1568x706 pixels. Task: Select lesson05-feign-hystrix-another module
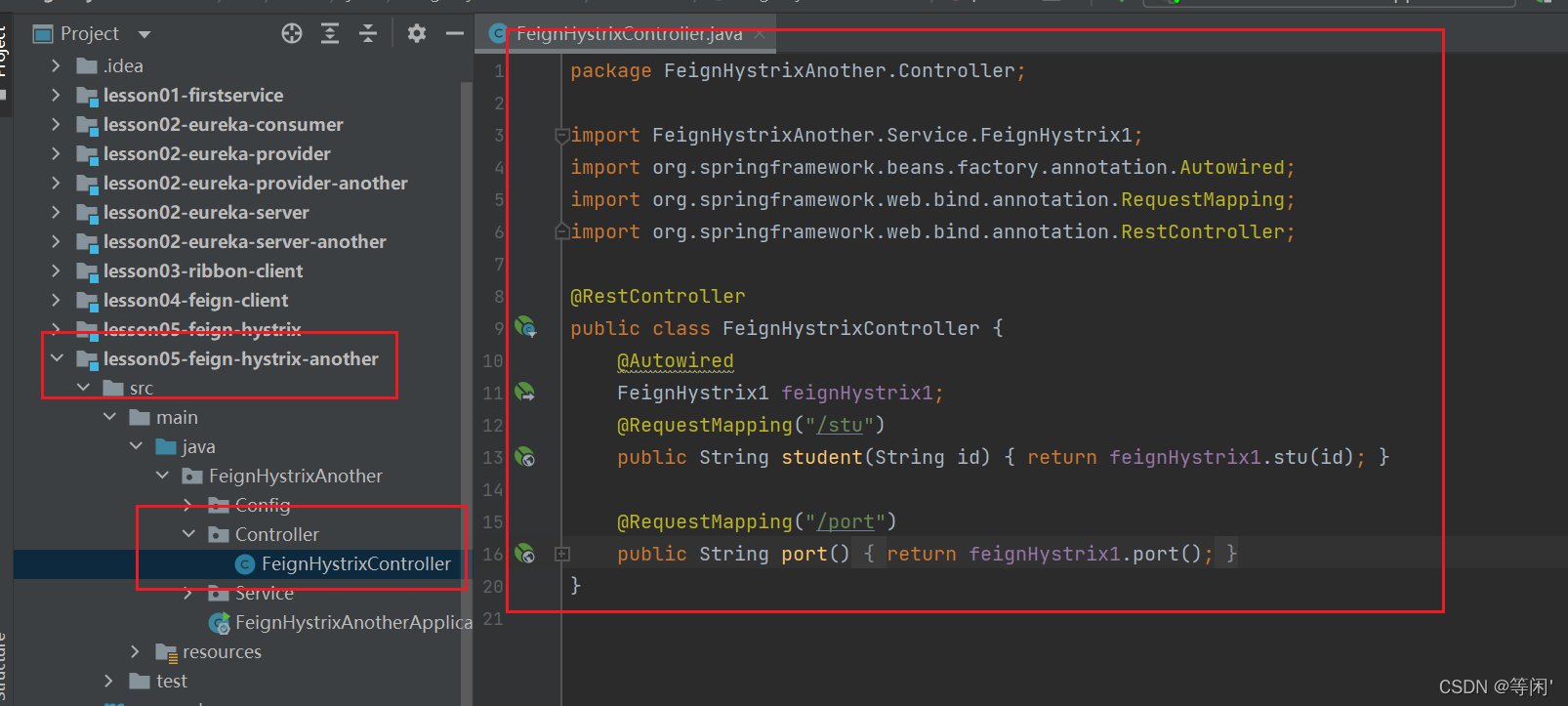(x=240, y=358)
